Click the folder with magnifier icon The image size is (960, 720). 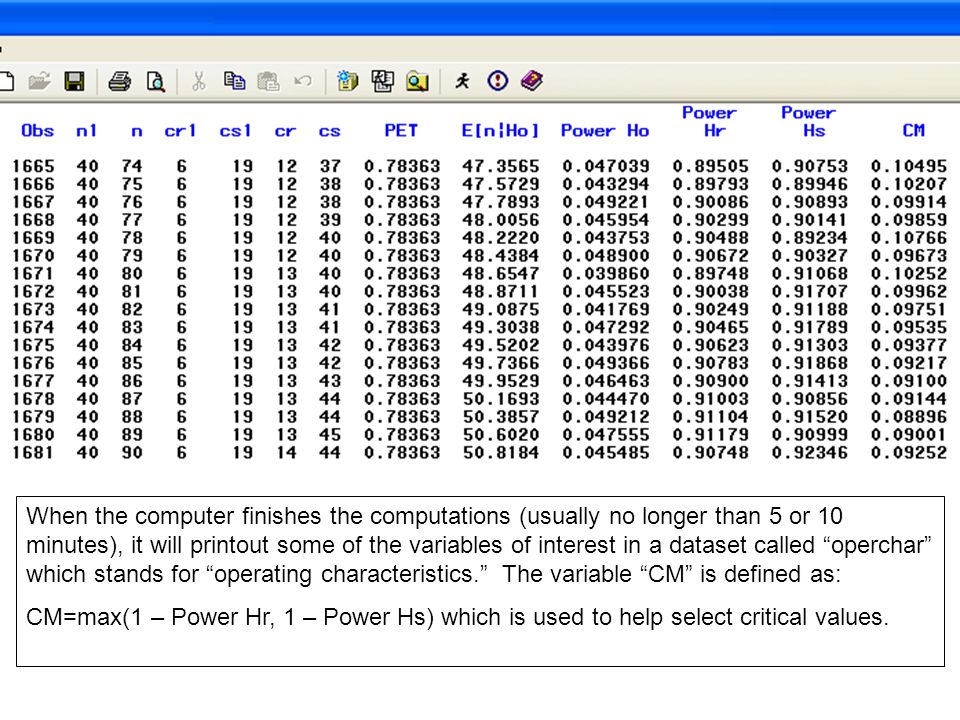point(418,81)
